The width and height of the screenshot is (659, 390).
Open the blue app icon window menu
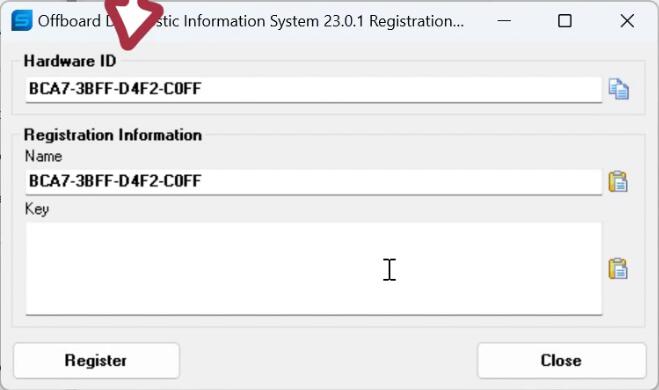pos(21,21)
